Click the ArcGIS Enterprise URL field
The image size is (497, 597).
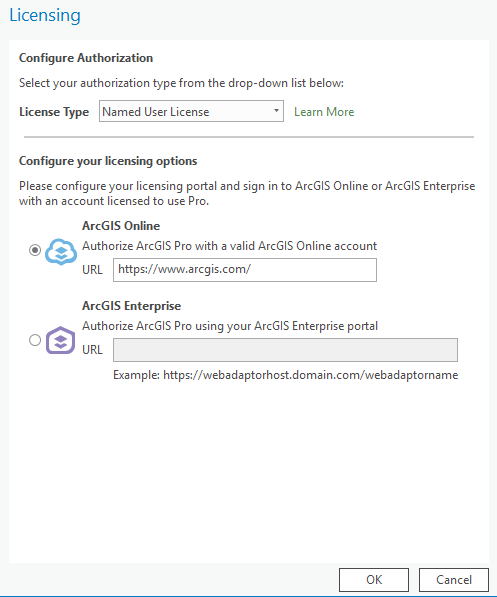click(x=285, y=350)
